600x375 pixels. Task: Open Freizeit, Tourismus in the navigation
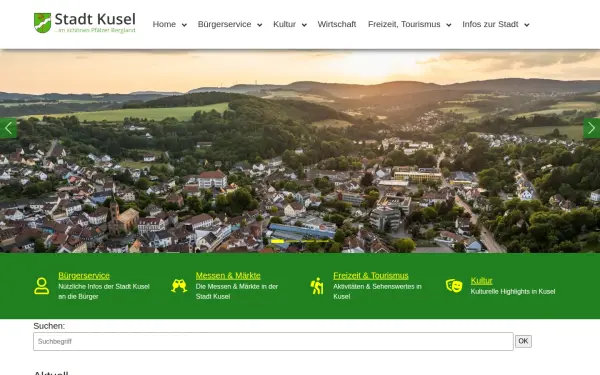(x=404, y=24)
